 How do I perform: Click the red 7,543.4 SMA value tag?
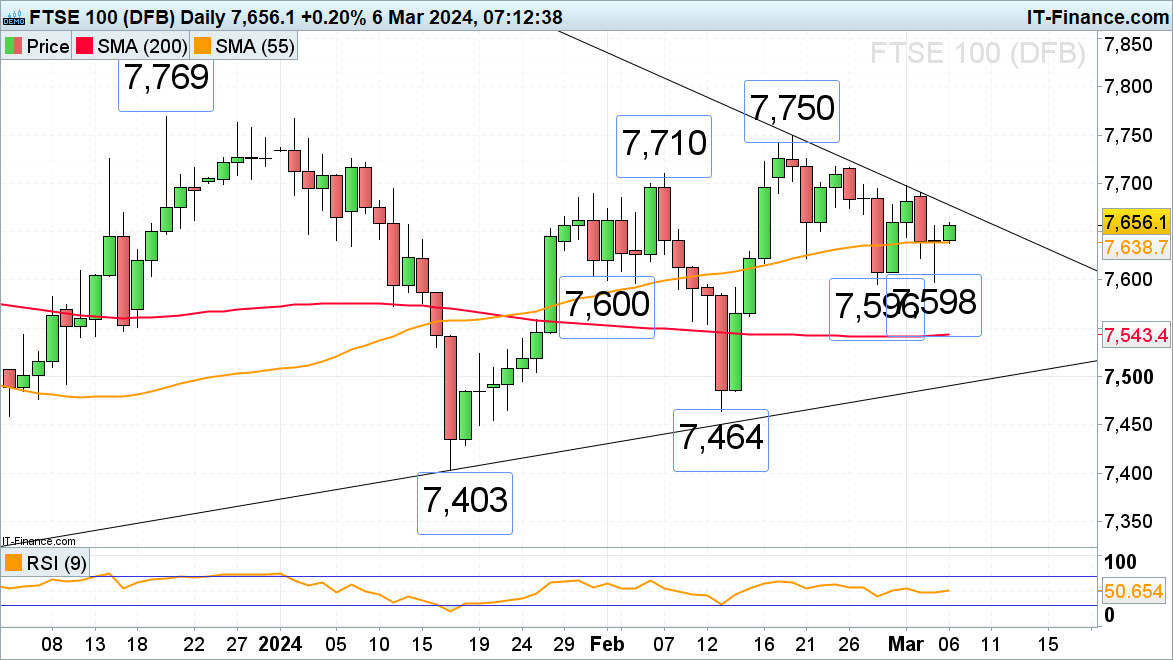(1135, 335)
